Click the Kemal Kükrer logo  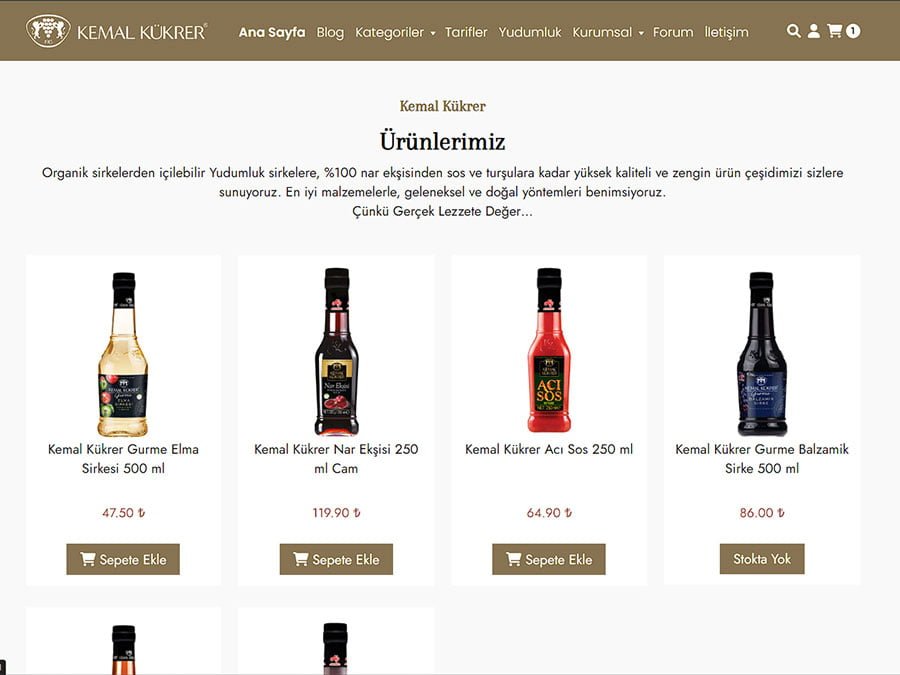[x=117, y=31]
